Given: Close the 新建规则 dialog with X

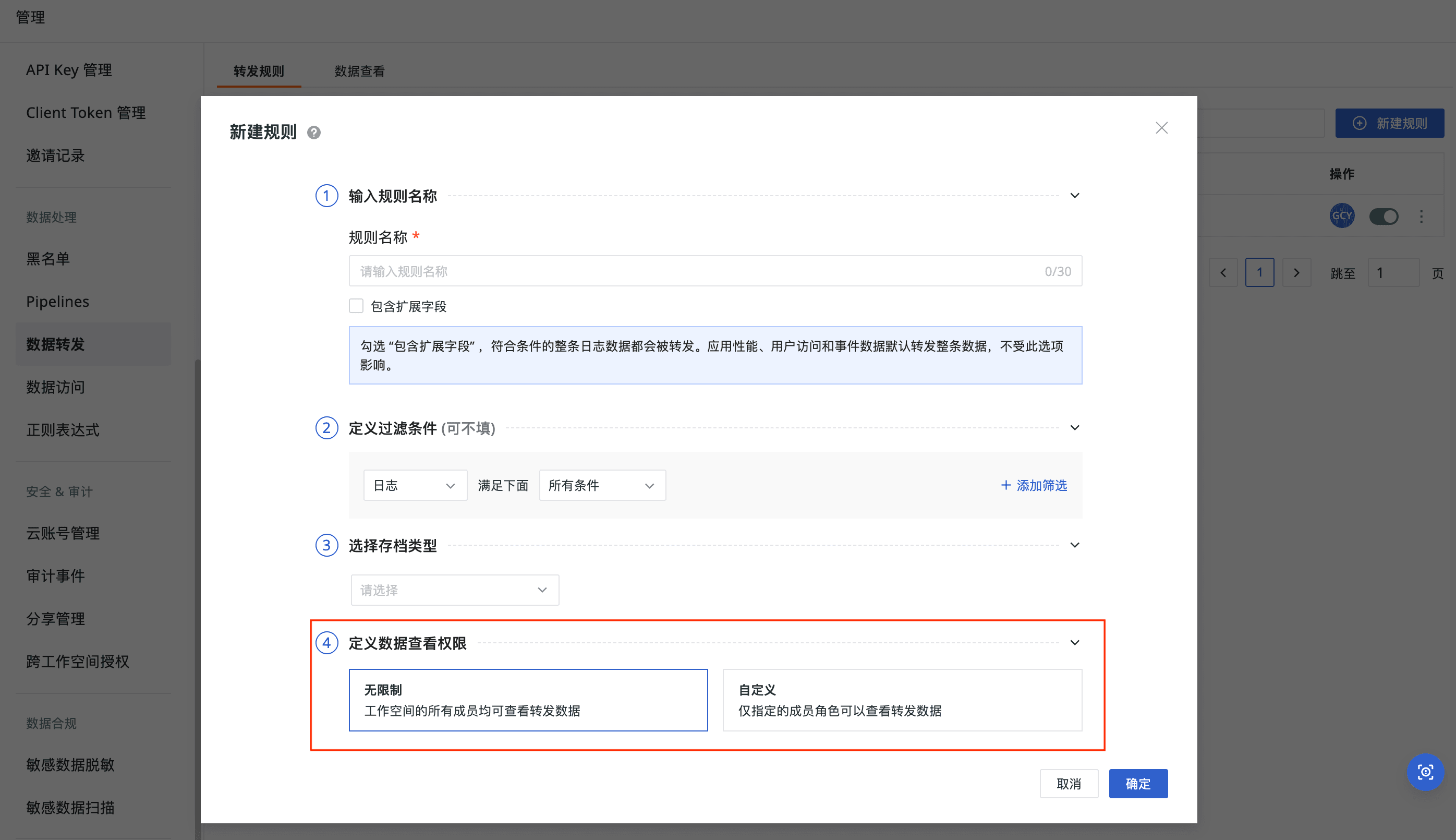Looking at the screenshot, I should (x=1161, y=127).
